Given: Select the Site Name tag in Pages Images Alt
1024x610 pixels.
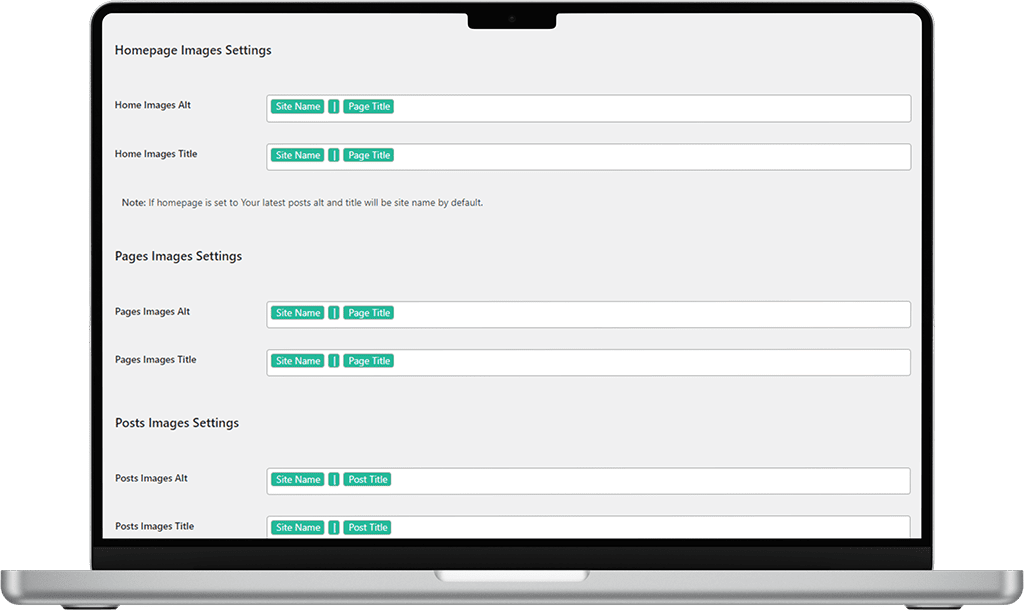Looking at the screenshot, I should pos(297,312).
